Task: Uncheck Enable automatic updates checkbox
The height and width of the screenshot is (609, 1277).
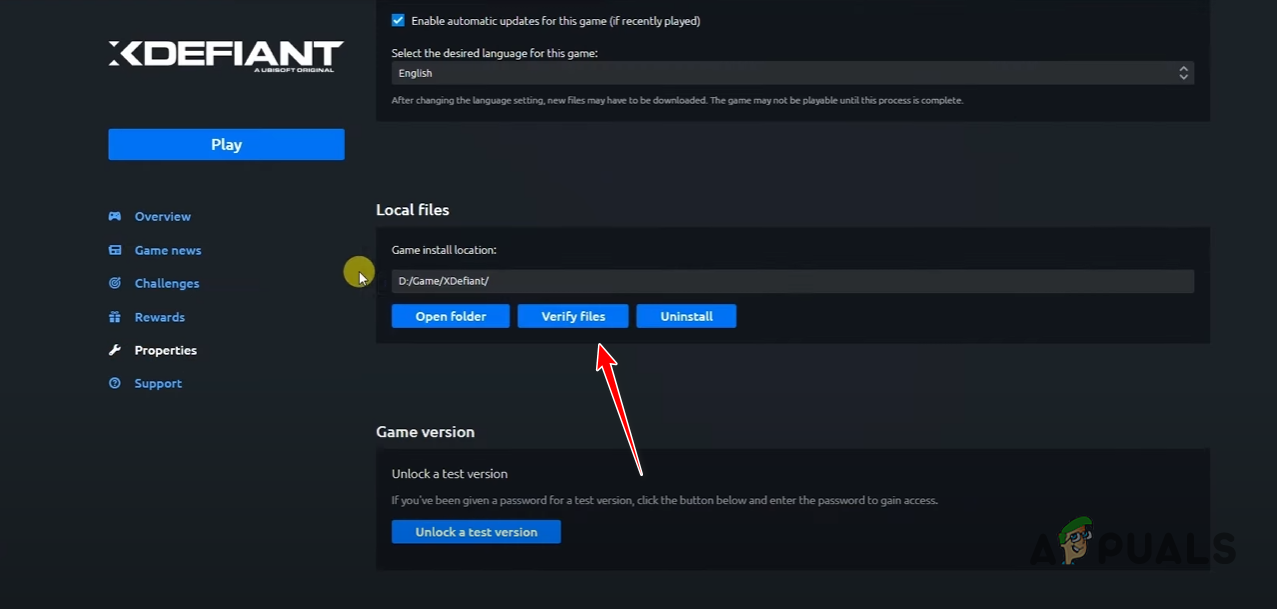Action: (x=398, y=20)
